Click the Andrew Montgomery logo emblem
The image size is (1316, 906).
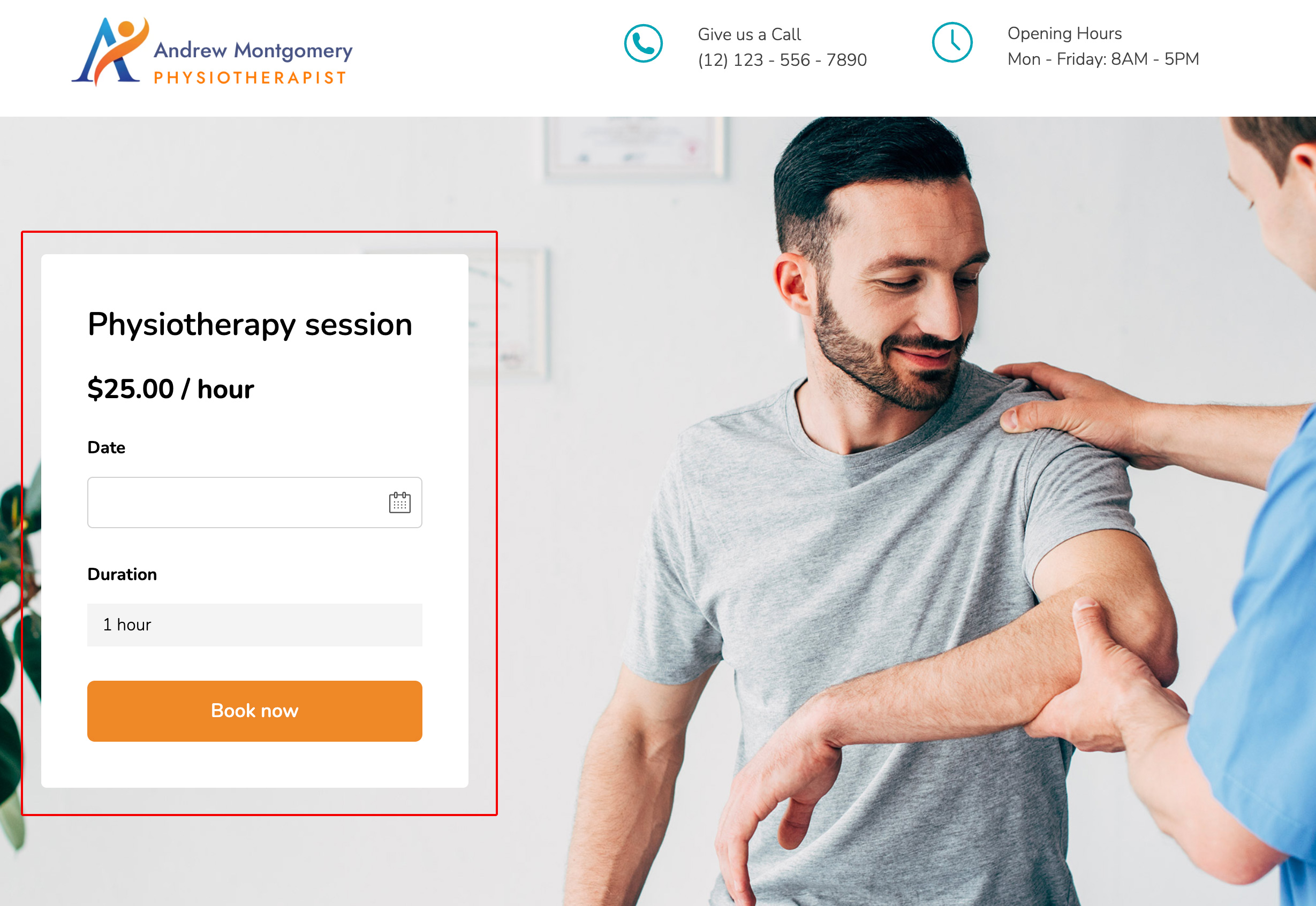pyautogui.click(x=111, y=52)
